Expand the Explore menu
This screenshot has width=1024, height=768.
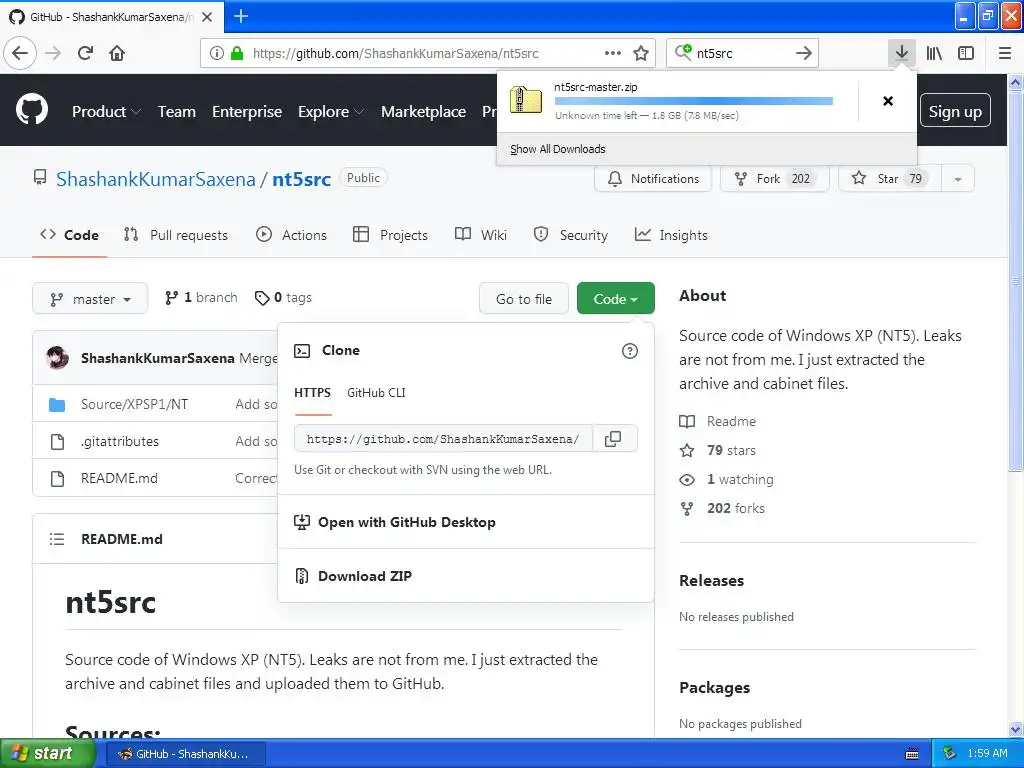point(330,112)
